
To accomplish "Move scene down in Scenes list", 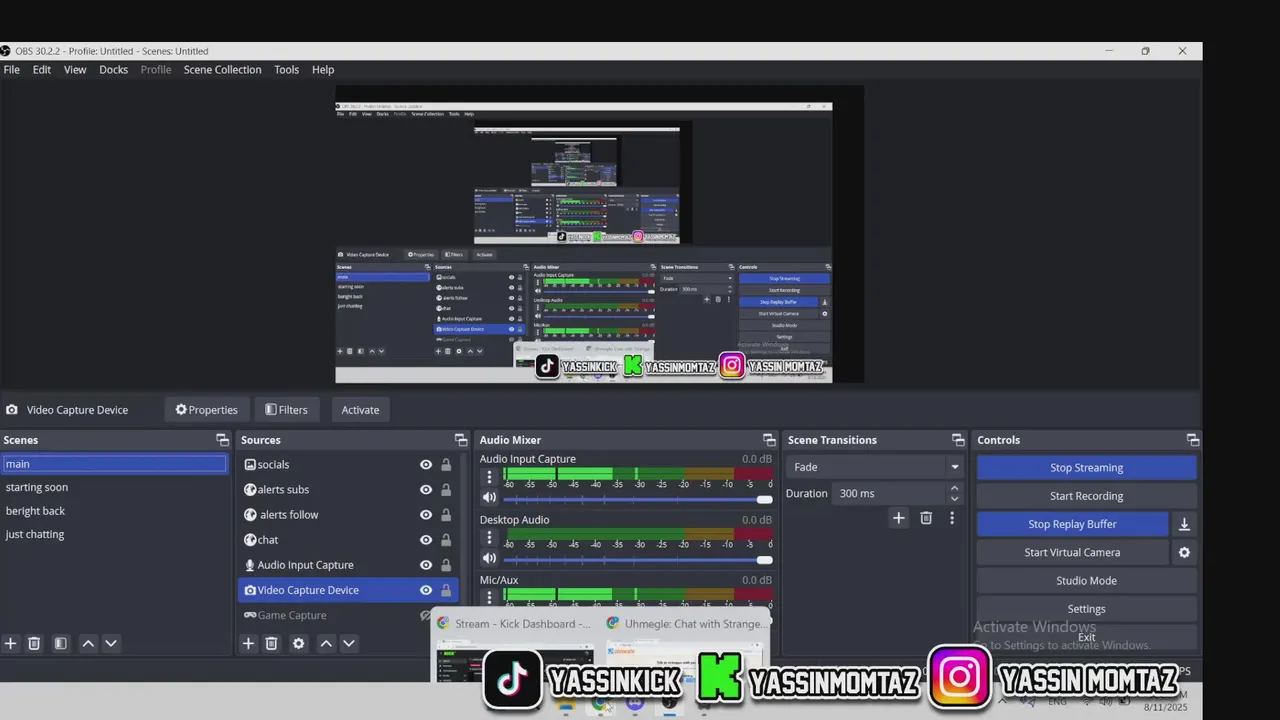I will pos(111,644).
